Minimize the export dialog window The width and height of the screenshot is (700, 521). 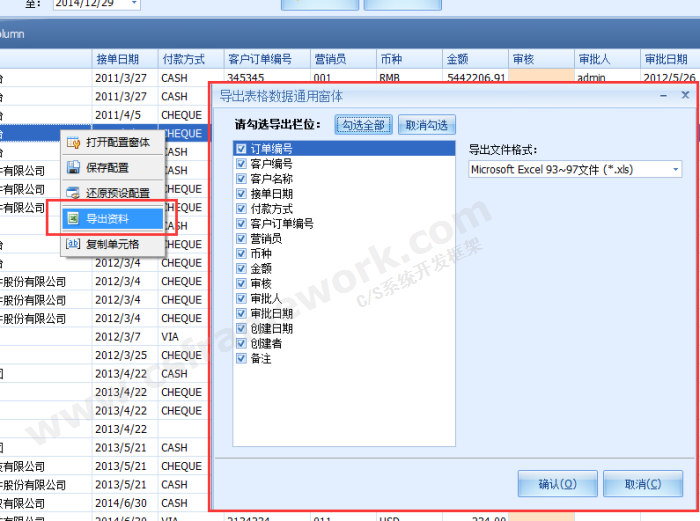point(665,96)
